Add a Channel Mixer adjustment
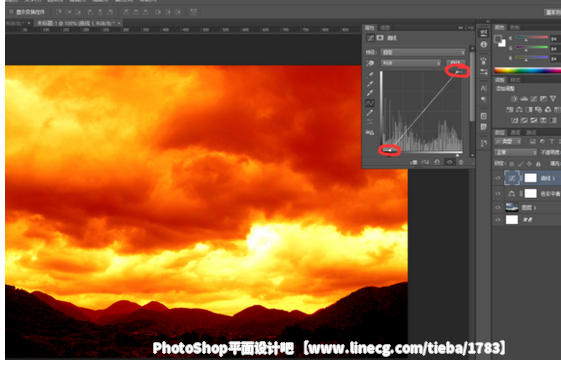This screenshot has height=367, width=561. click(548, 109)
